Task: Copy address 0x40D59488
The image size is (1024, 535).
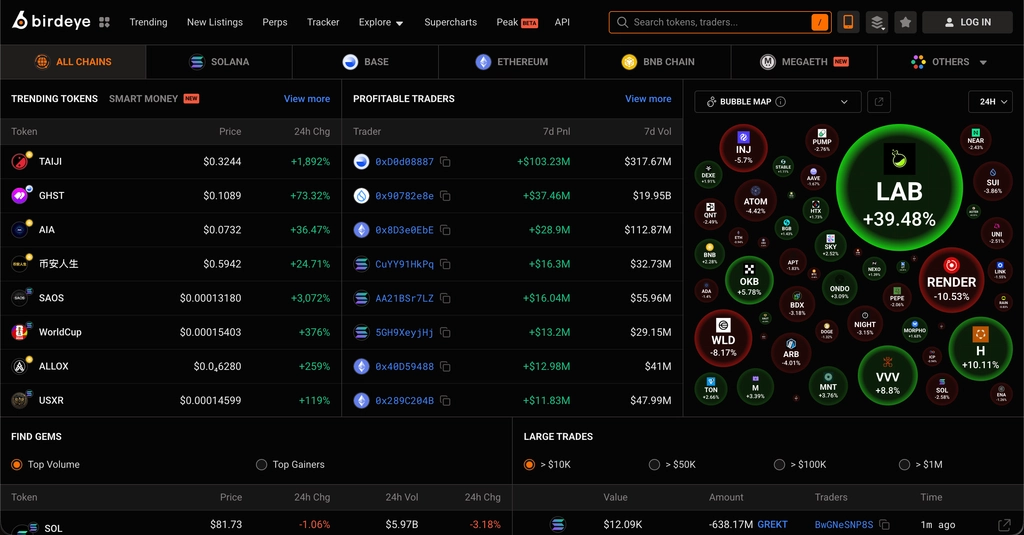Action: coord(445,366)
